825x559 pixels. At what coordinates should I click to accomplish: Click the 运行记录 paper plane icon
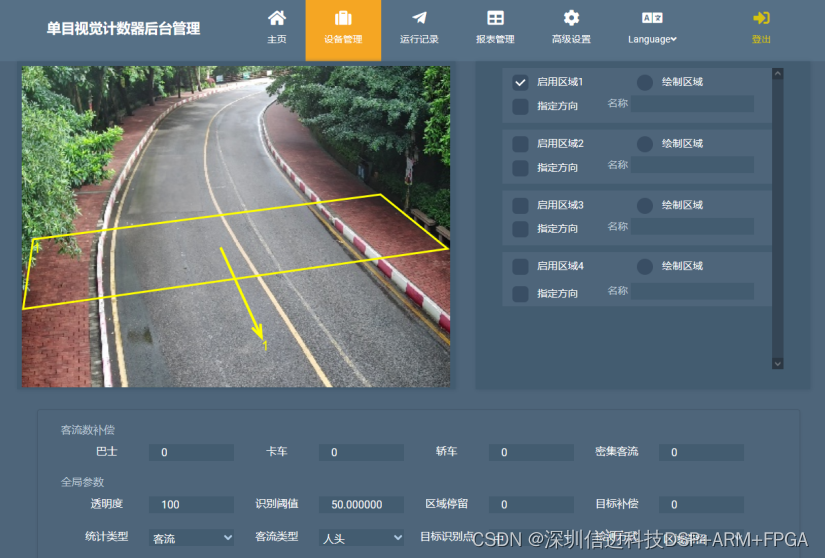pos(419,18)
